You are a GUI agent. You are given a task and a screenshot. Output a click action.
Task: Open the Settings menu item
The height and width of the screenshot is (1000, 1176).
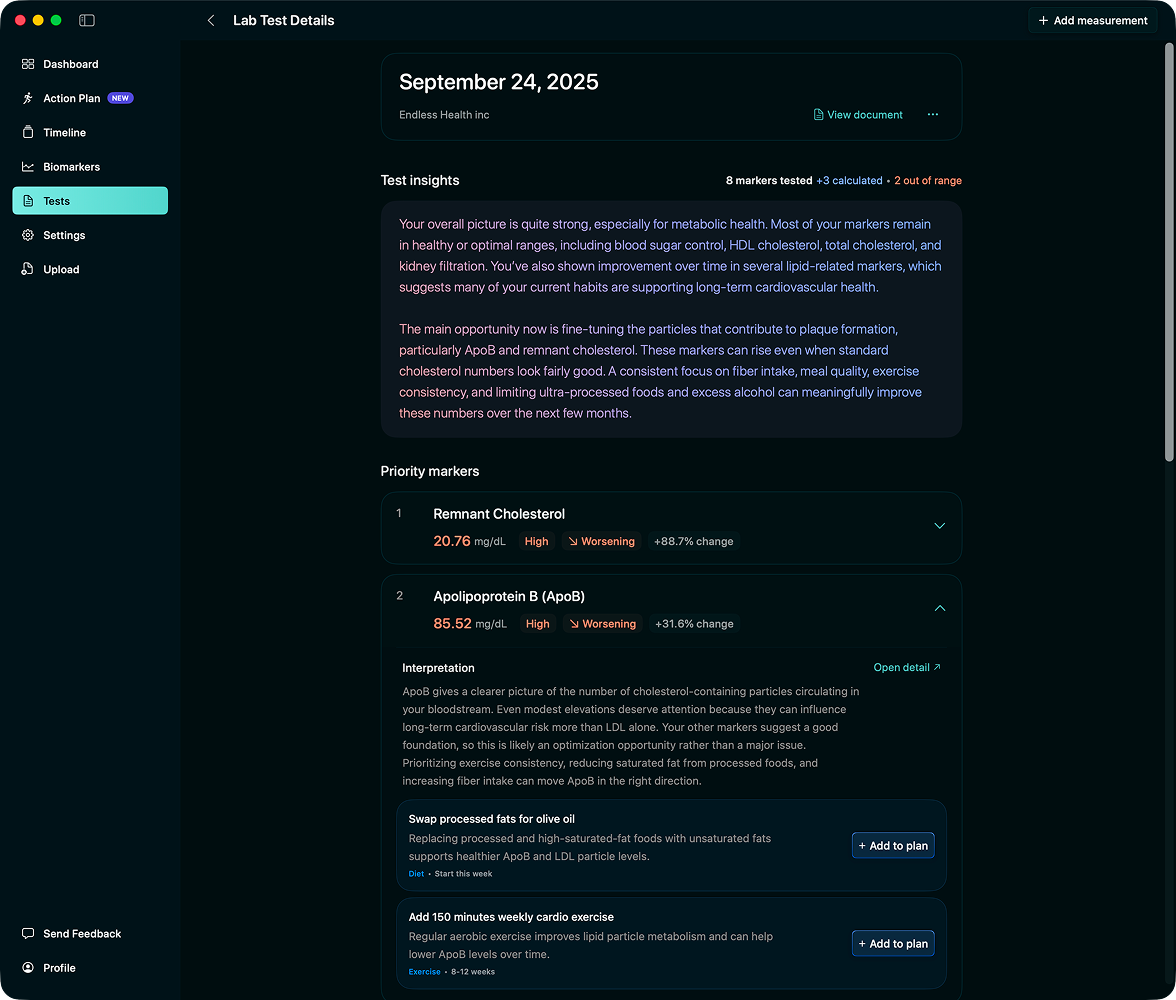point(90,235)
